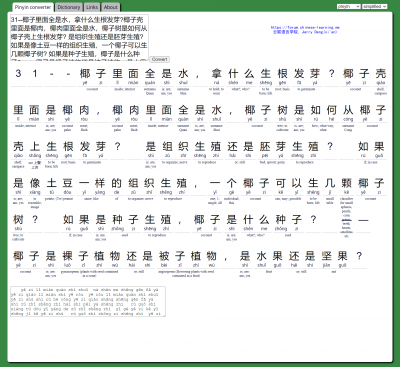Viewport: 400px width, 367px height.
Task: Select the character 拿 in the first row
Action: pyautogui.click(x=217, y=73)
